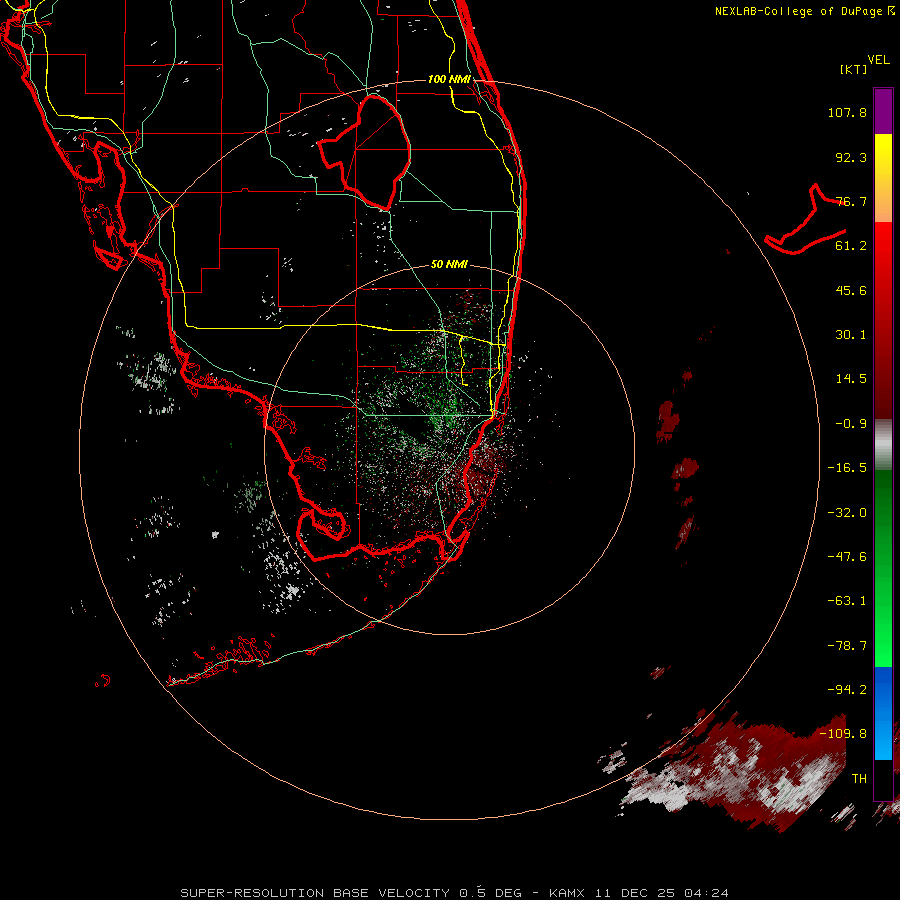Click the 50 NMI range ring label
Image resolution: width=900 pixels, height=900 pixels.
tap(449, 264)
